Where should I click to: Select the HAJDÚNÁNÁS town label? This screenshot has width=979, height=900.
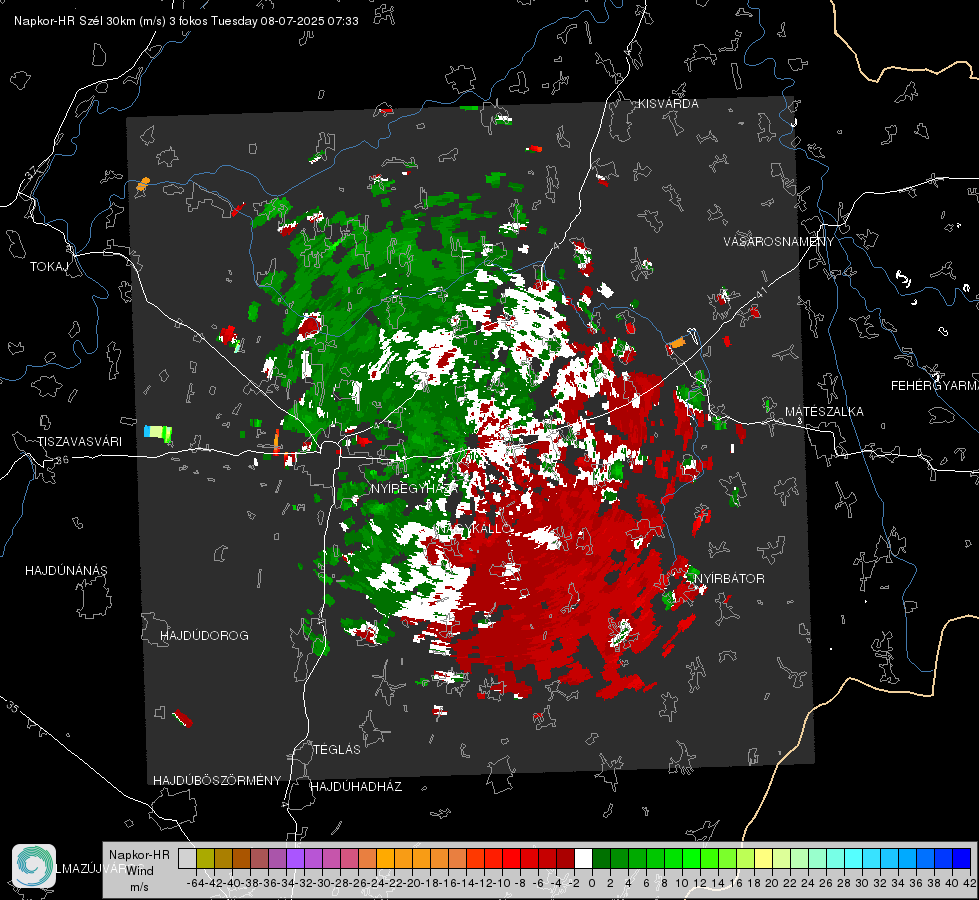click(66, 570)
